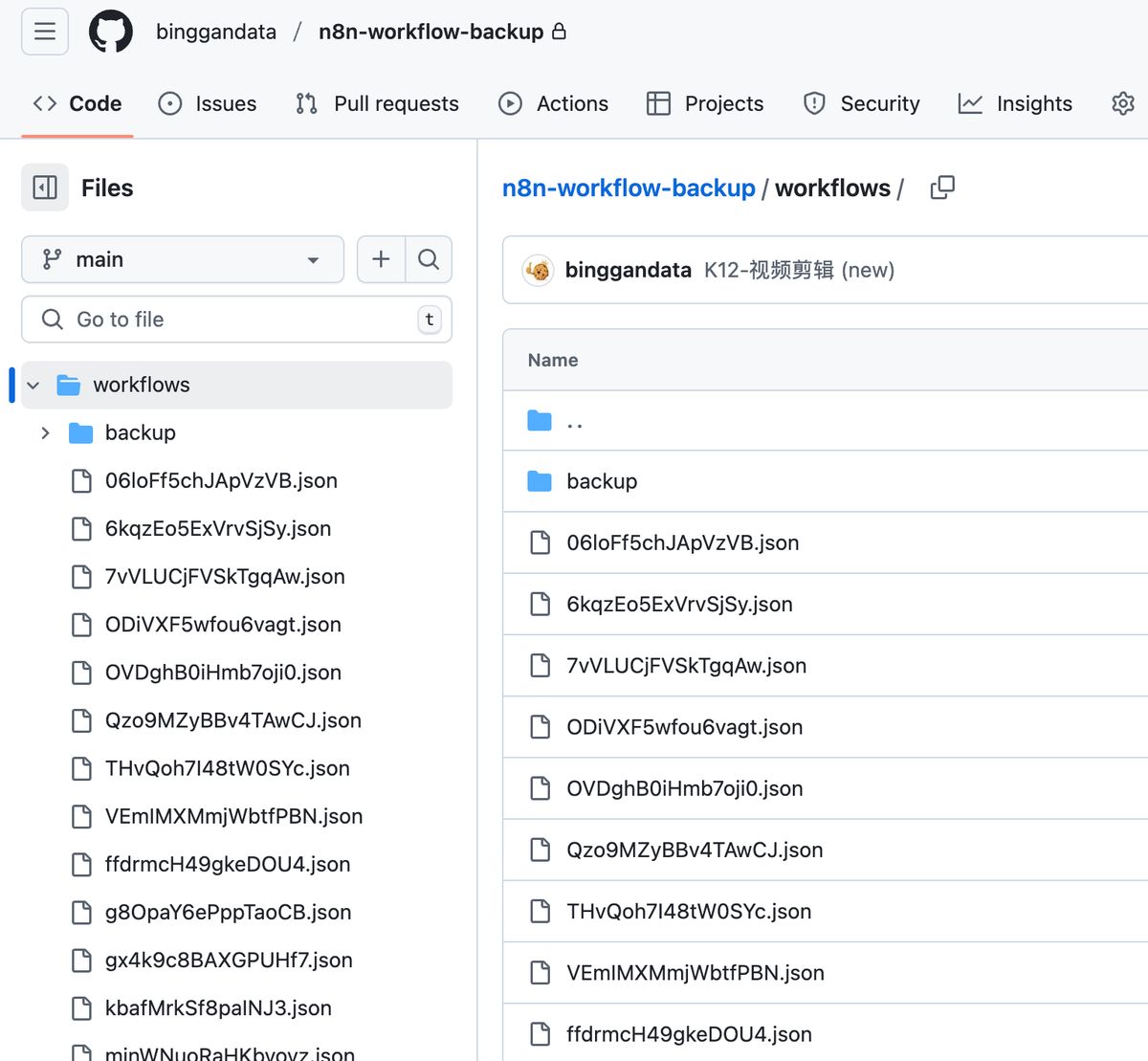Collapse the workflows folder chevron
The height and width of the screenshot is (1061, 1148).
[x=33, y=385]
